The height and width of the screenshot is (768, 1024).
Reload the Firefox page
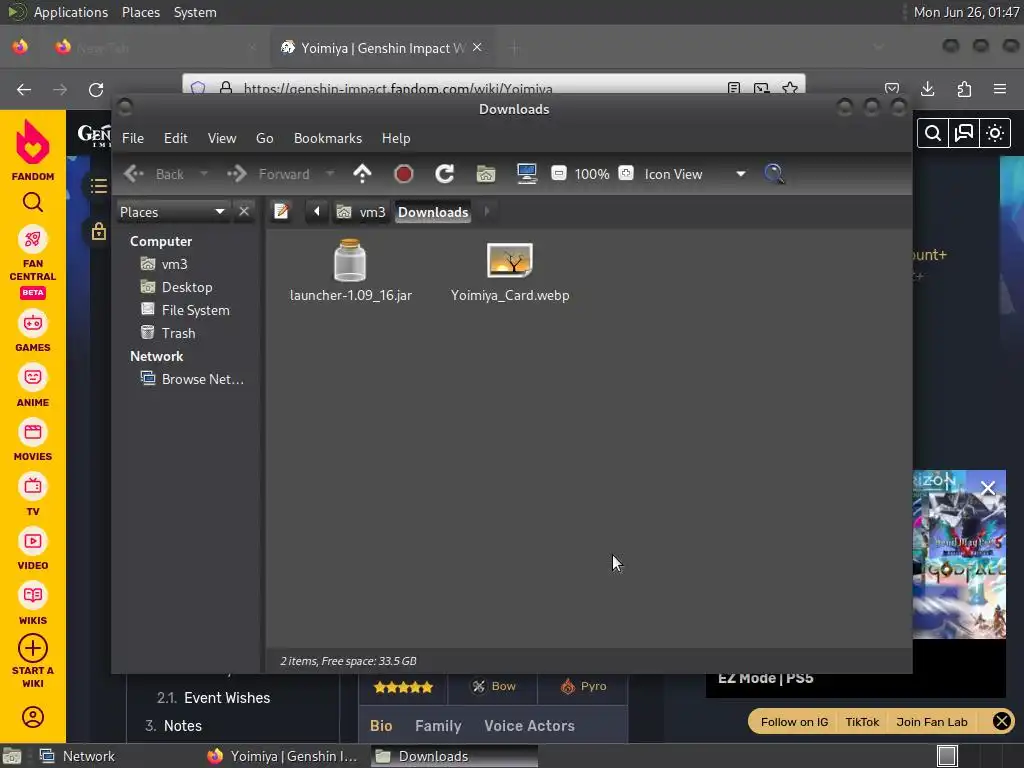(x=96, y=89)
